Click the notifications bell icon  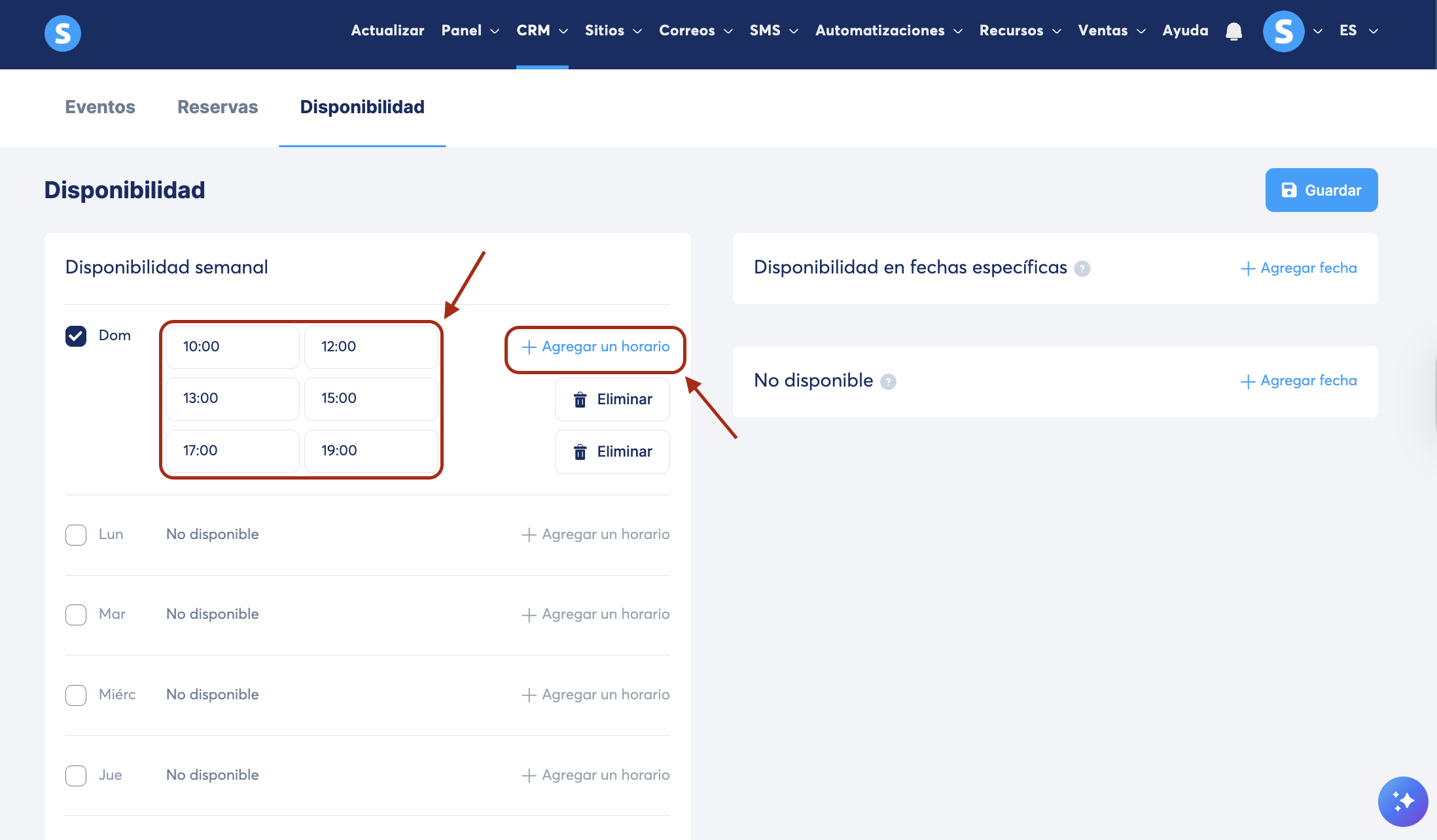point(1233,31)
